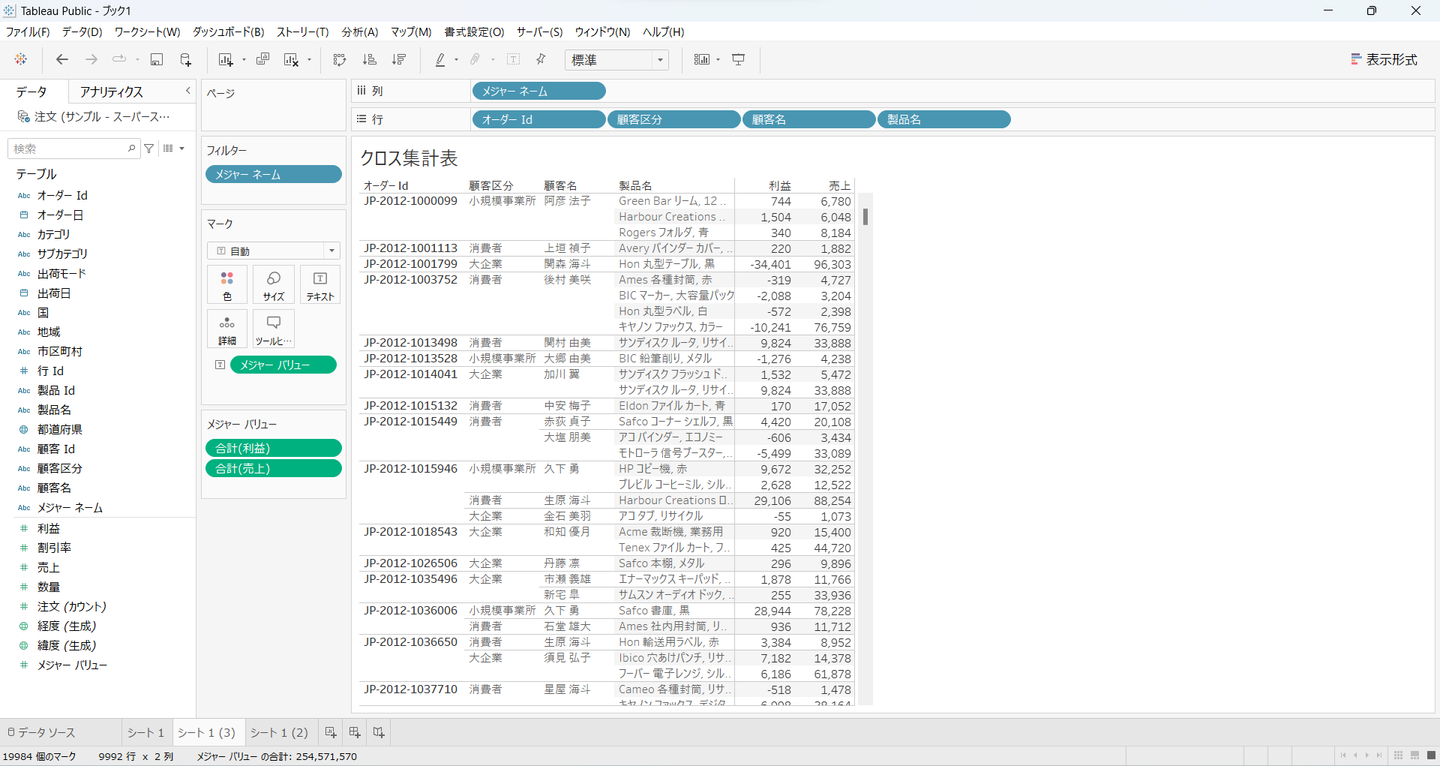
Task: Open the data pane view options dropdown
Action: (173, 148)
